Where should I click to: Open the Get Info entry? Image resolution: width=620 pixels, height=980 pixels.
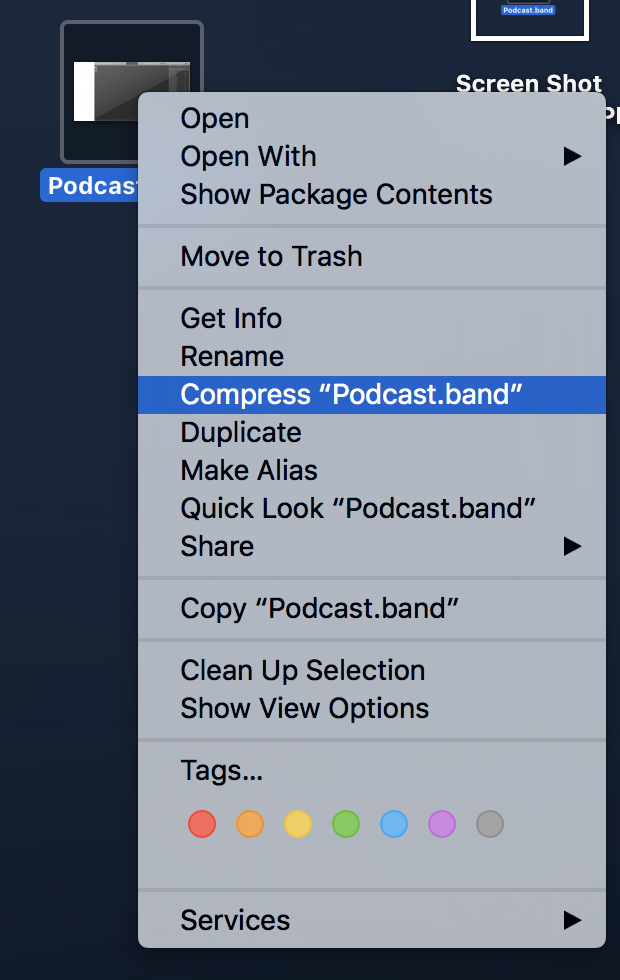point(372,318)
